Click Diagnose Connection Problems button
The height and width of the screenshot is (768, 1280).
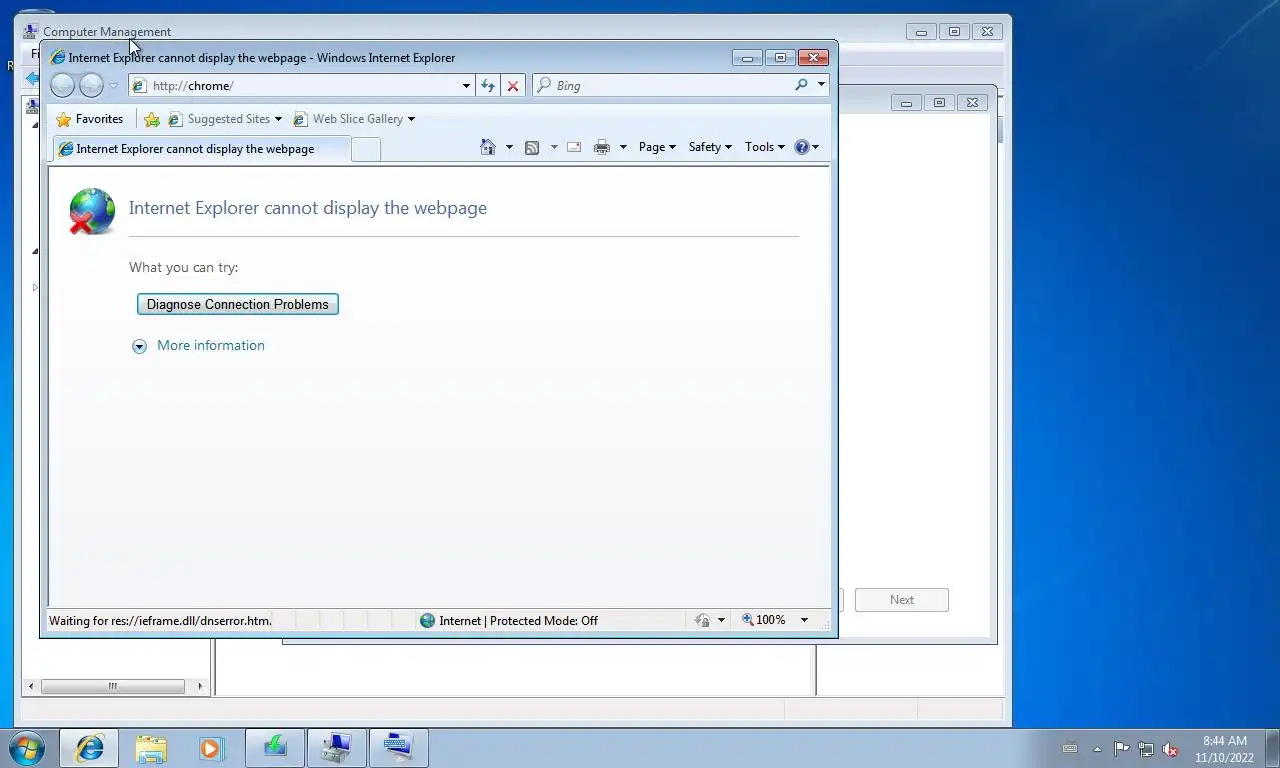tap(238, 304)
